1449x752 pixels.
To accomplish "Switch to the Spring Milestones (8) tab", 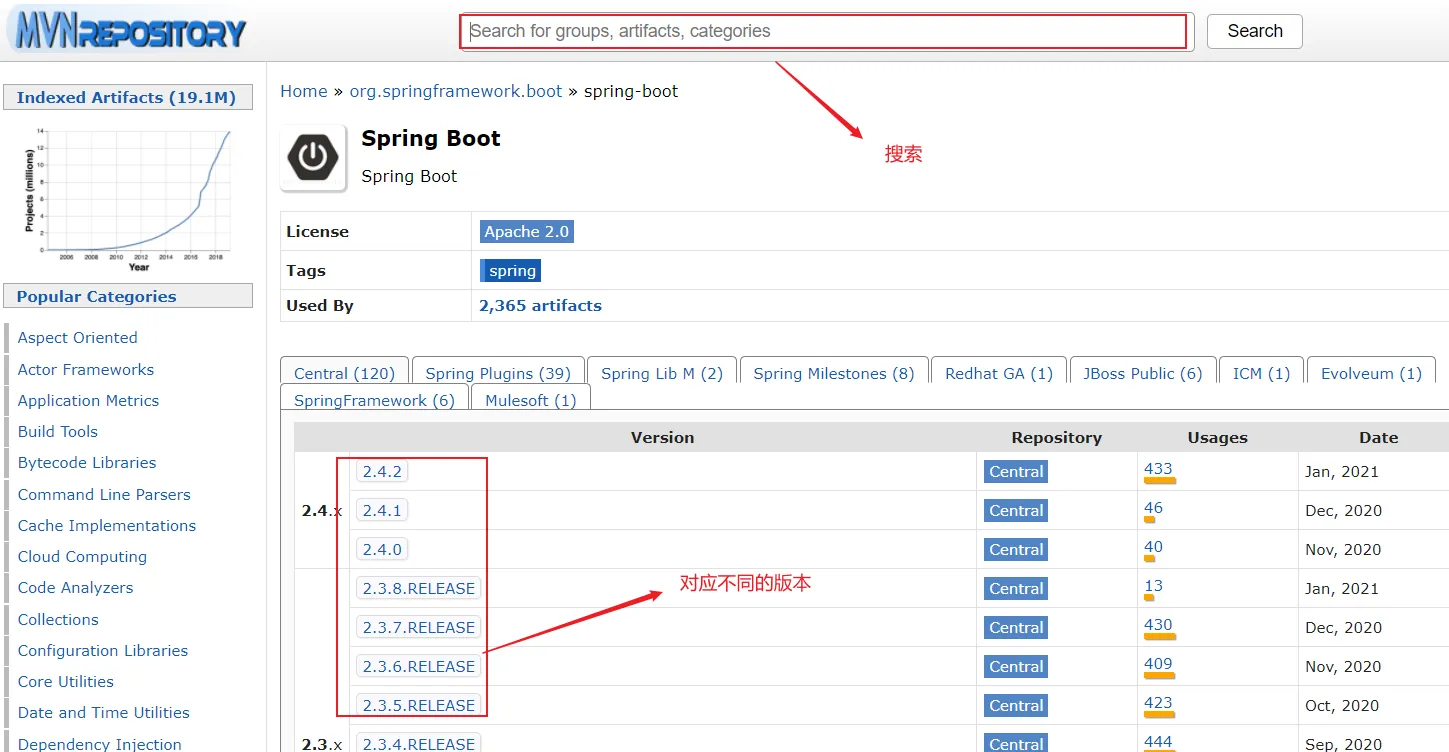I will [x=833, y=373].
